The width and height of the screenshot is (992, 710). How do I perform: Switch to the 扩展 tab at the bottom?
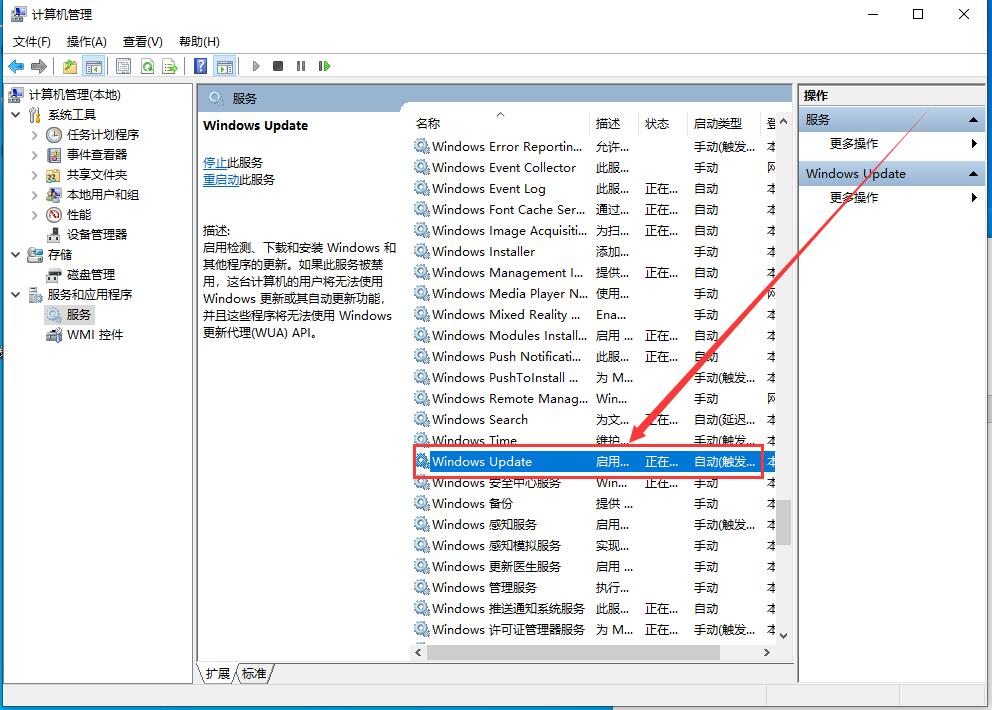click(216, 673)
